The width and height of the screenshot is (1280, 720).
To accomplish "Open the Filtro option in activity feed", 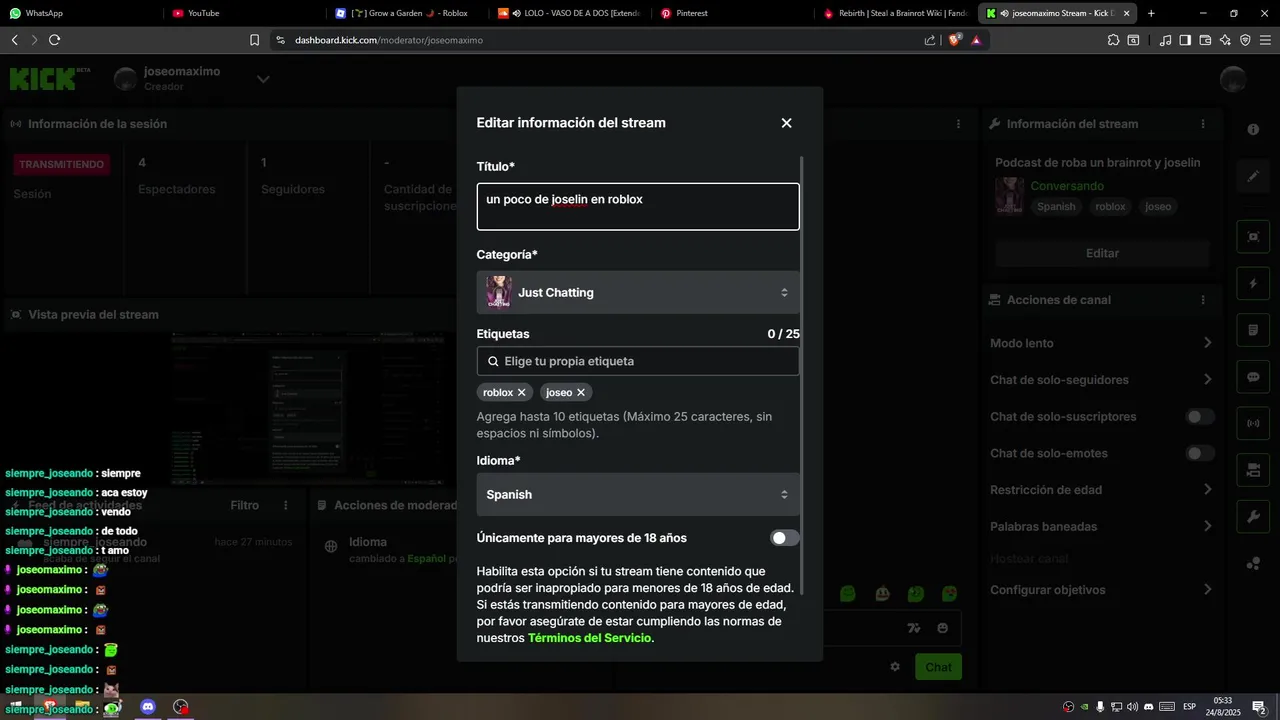I will click(x=244, y=506).
